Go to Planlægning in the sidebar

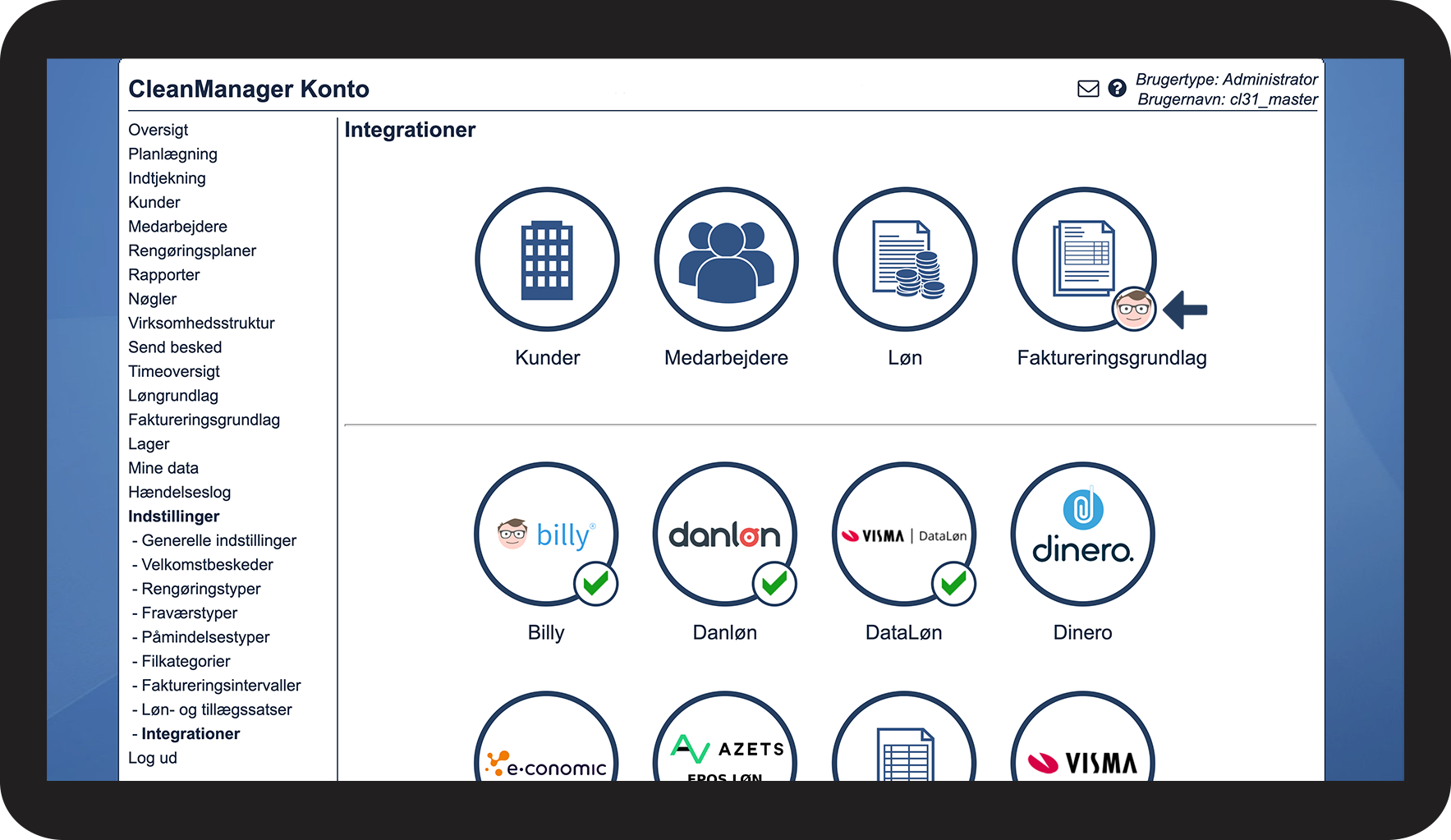pyautogui.click(x=172, y=154)
